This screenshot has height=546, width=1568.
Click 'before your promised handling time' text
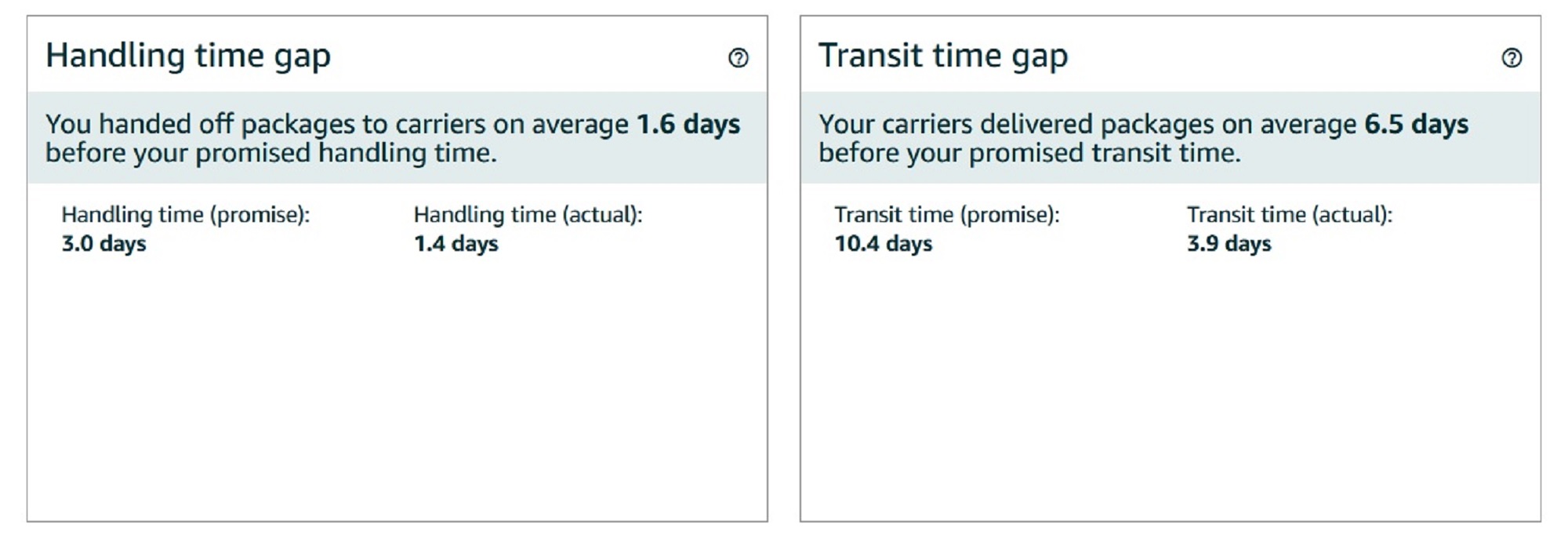tap(271, 153)
